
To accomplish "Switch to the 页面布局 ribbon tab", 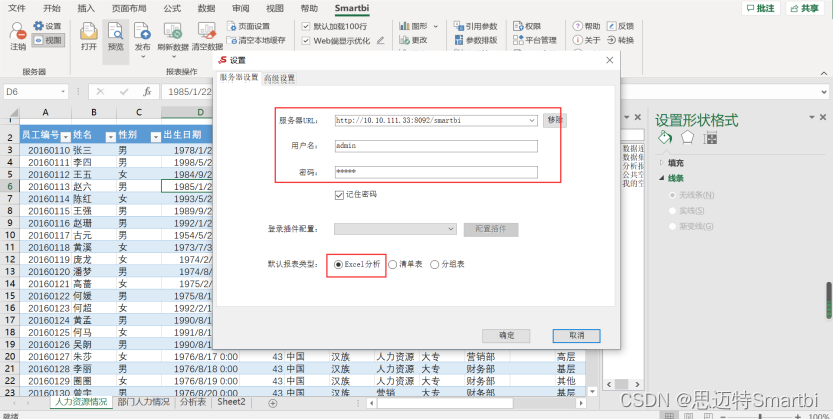I will click(x=129, y=8).
